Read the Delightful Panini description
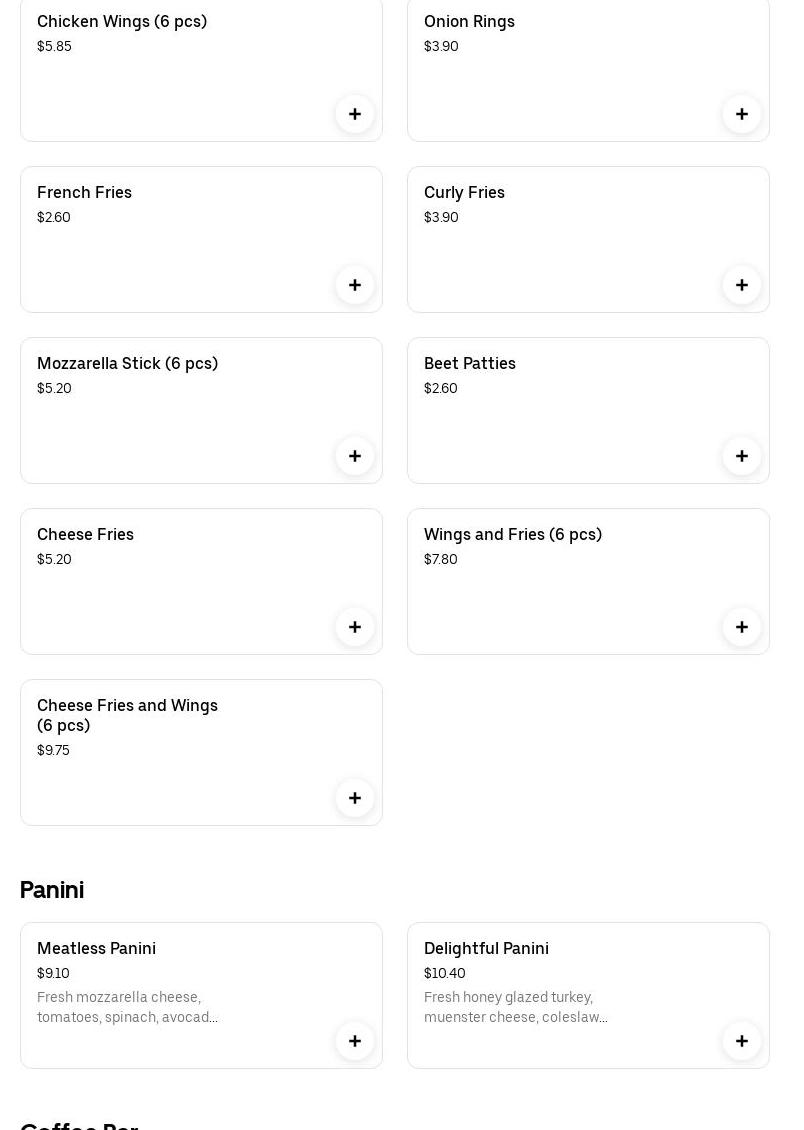This screenshot has height=1130, width=804. [515, 1007]
